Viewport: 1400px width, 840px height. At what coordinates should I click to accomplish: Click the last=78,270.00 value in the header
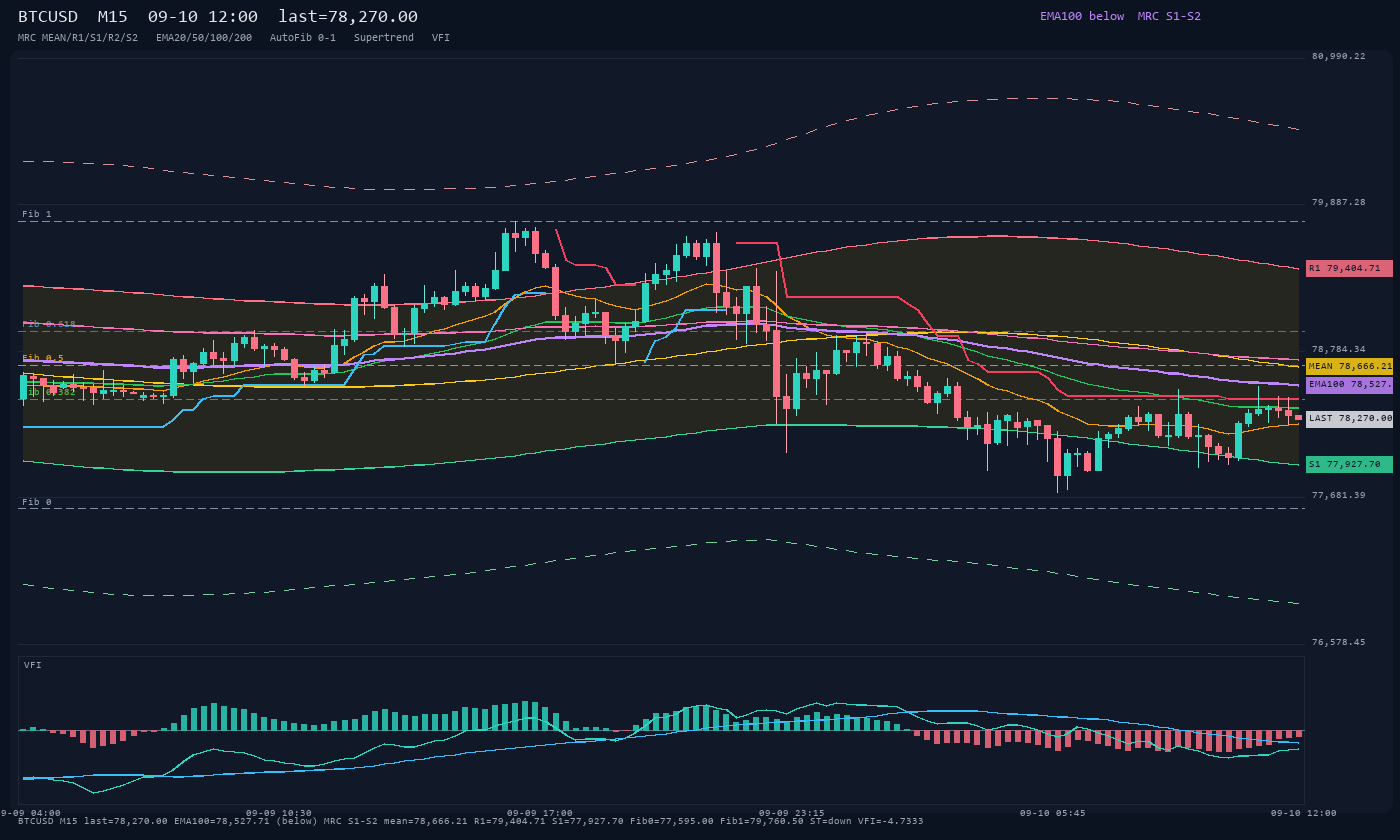[x=348, y=17]
